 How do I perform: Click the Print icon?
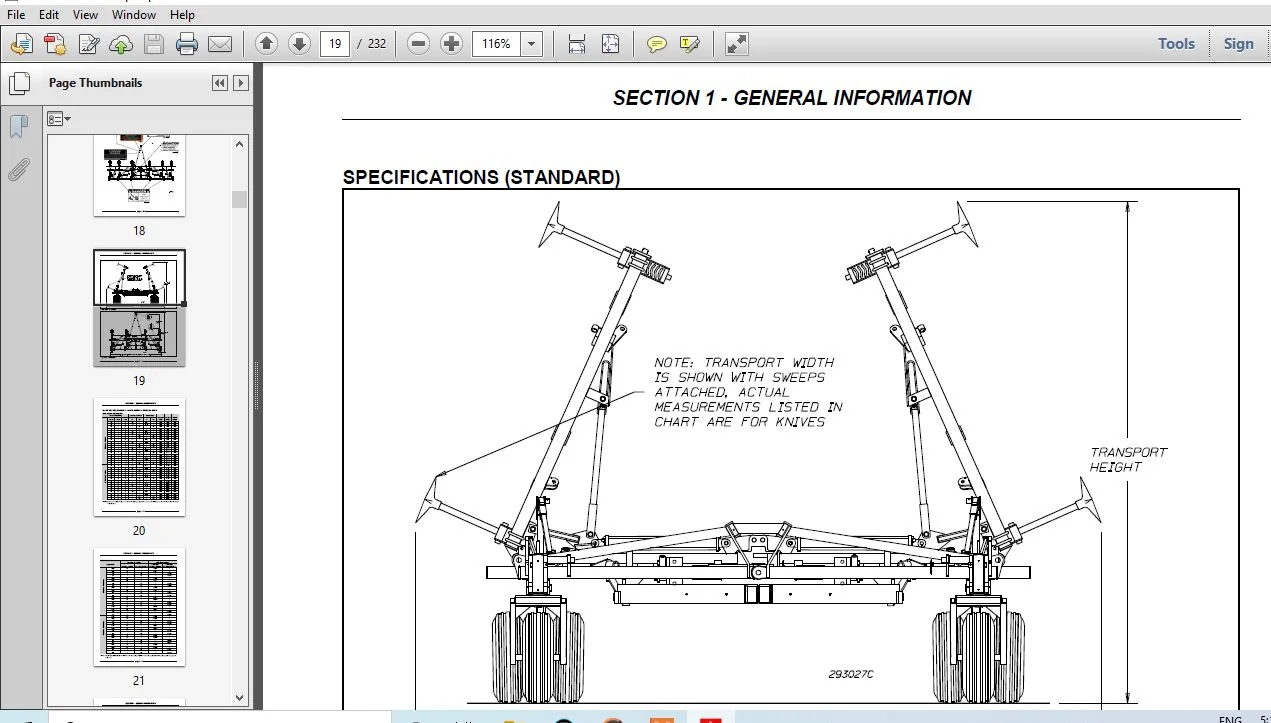click(x=187, y=44)
